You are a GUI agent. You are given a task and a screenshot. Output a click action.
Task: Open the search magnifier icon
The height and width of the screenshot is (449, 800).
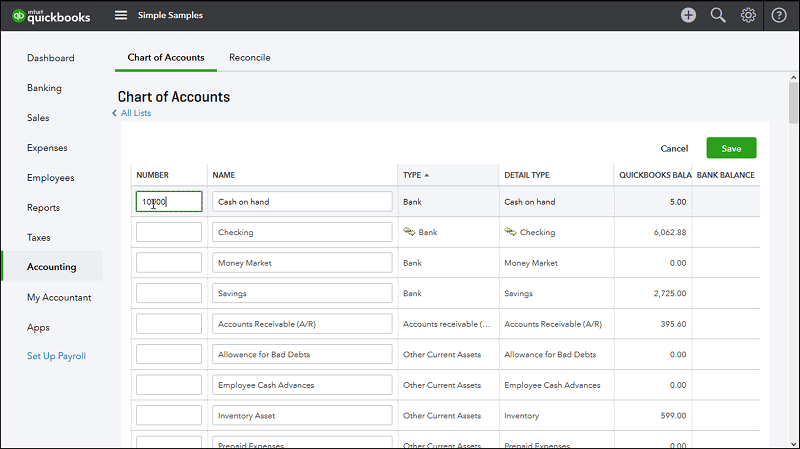coord(718,15)
